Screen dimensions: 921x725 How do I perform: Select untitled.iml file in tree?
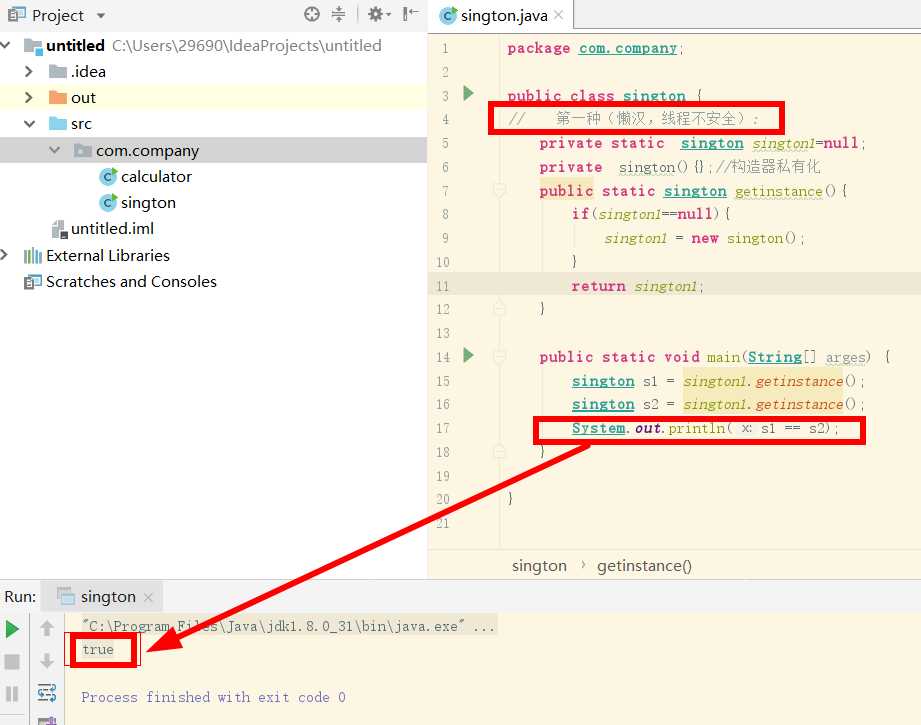pyautogui.click(x=112, y=229)
